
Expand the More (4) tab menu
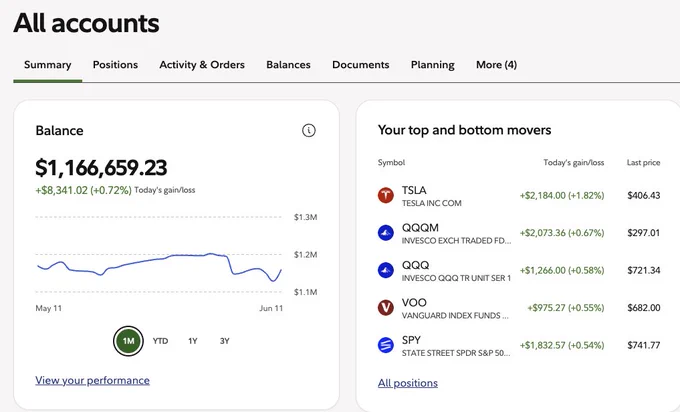496,65
